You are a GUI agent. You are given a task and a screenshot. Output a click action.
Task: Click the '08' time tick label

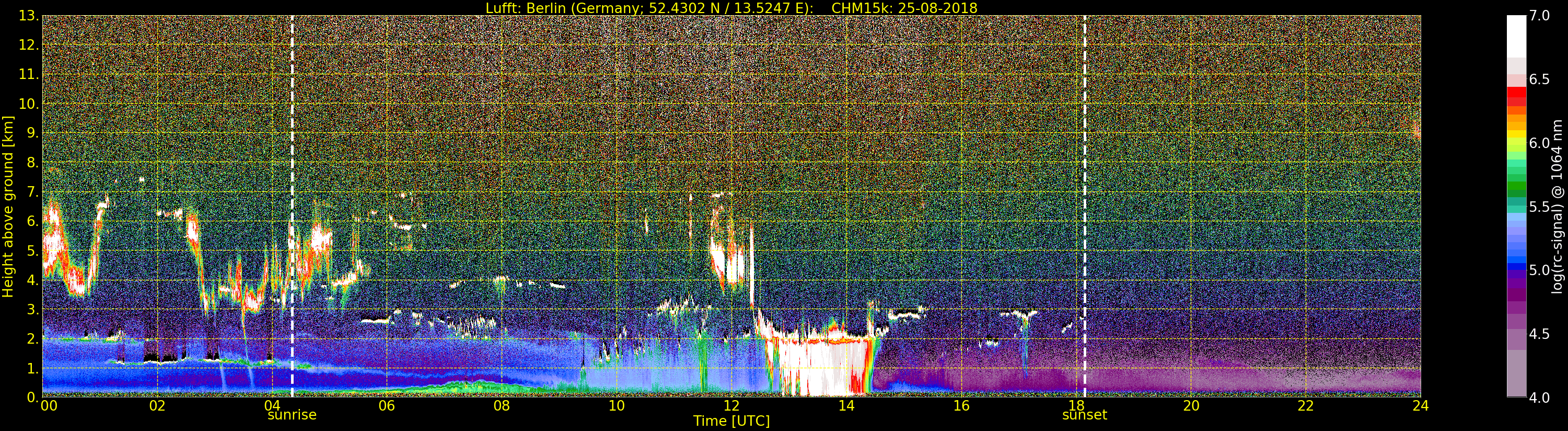coord(502,406)
